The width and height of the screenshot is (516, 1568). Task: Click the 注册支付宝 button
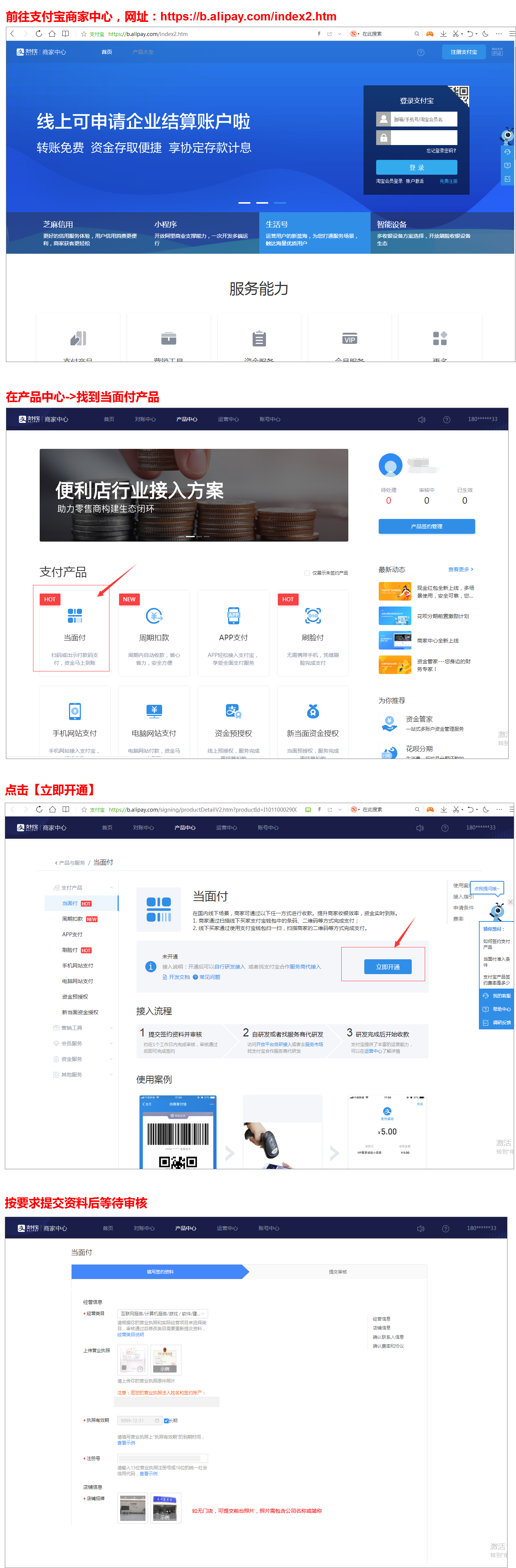click(464, 52)
